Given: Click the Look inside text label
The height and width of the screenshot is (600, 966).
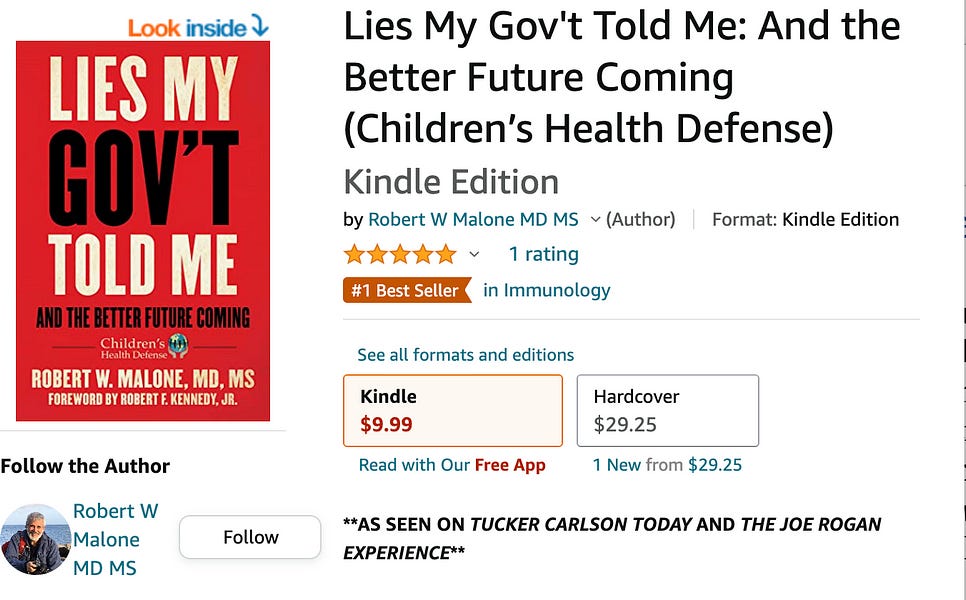Looking at the screenshot, I should click(x=187, y=28).
